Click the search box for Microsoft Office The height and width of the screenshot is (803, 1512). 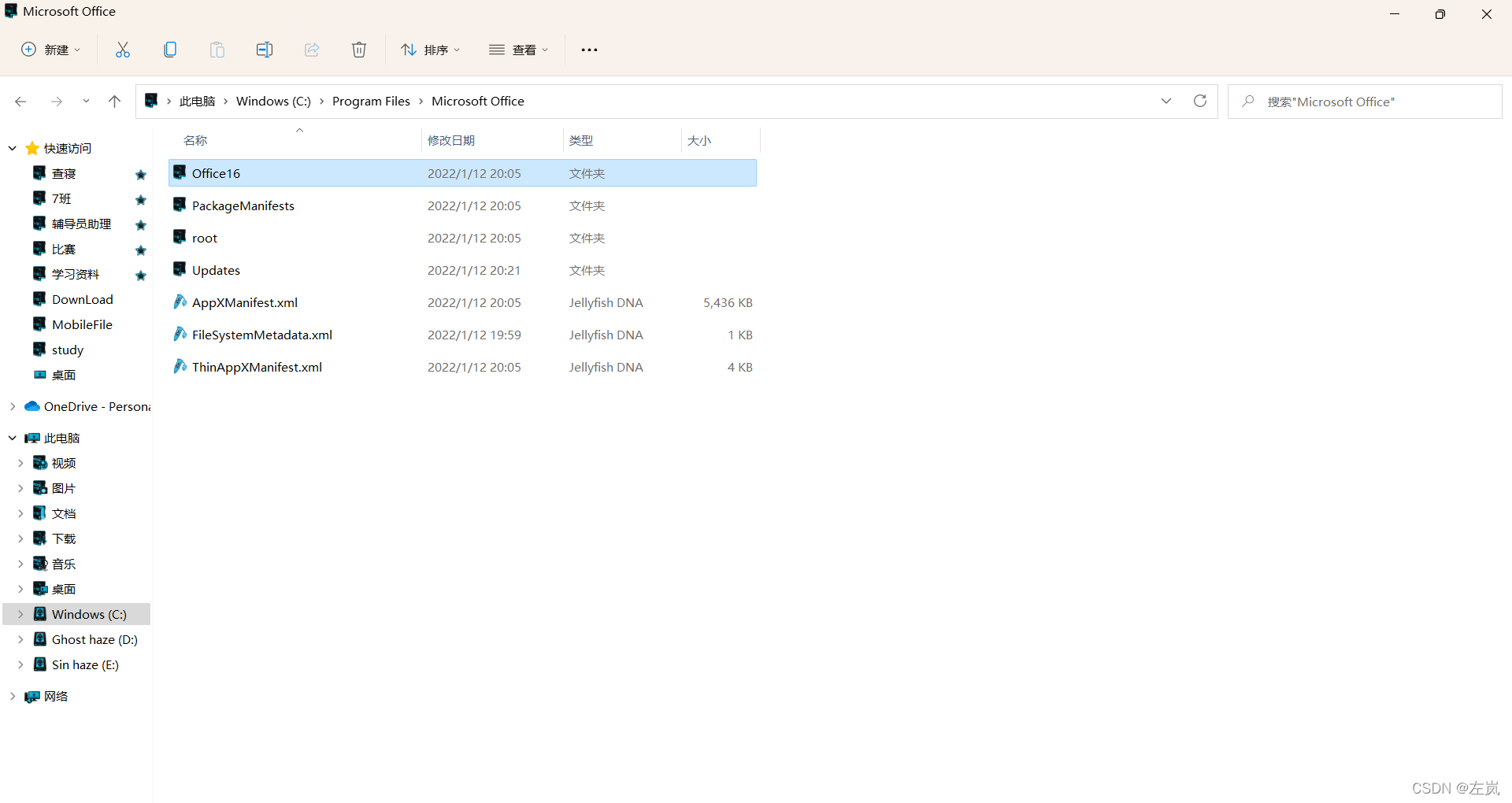click(1365, 102)
